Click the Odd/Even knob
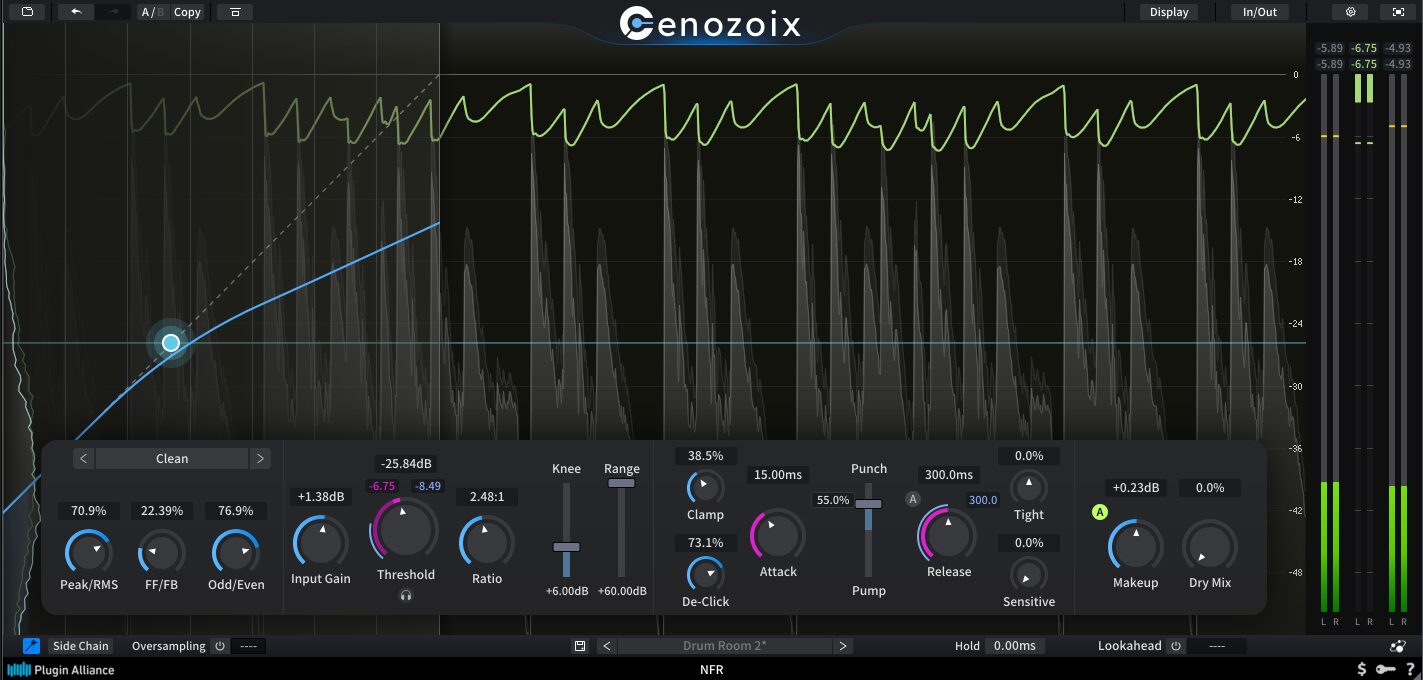The height and width of the screenshot is (680, 1423). click(x=236, y=551)
